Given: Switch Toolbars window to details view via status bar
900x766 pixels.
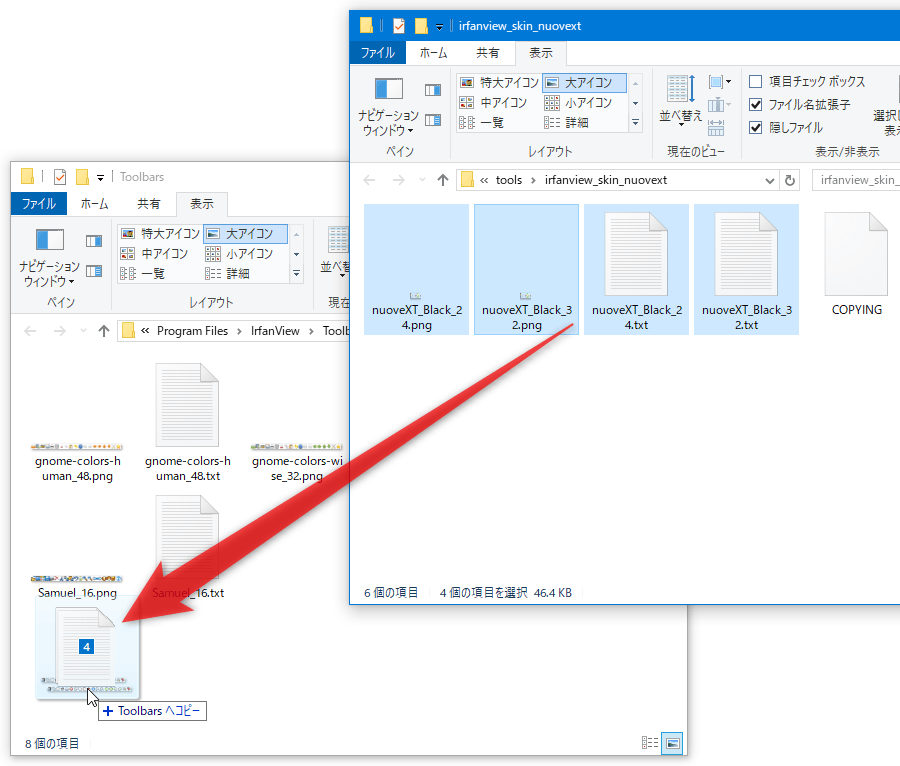Looking at the screenshot, I should coord(650,743).
